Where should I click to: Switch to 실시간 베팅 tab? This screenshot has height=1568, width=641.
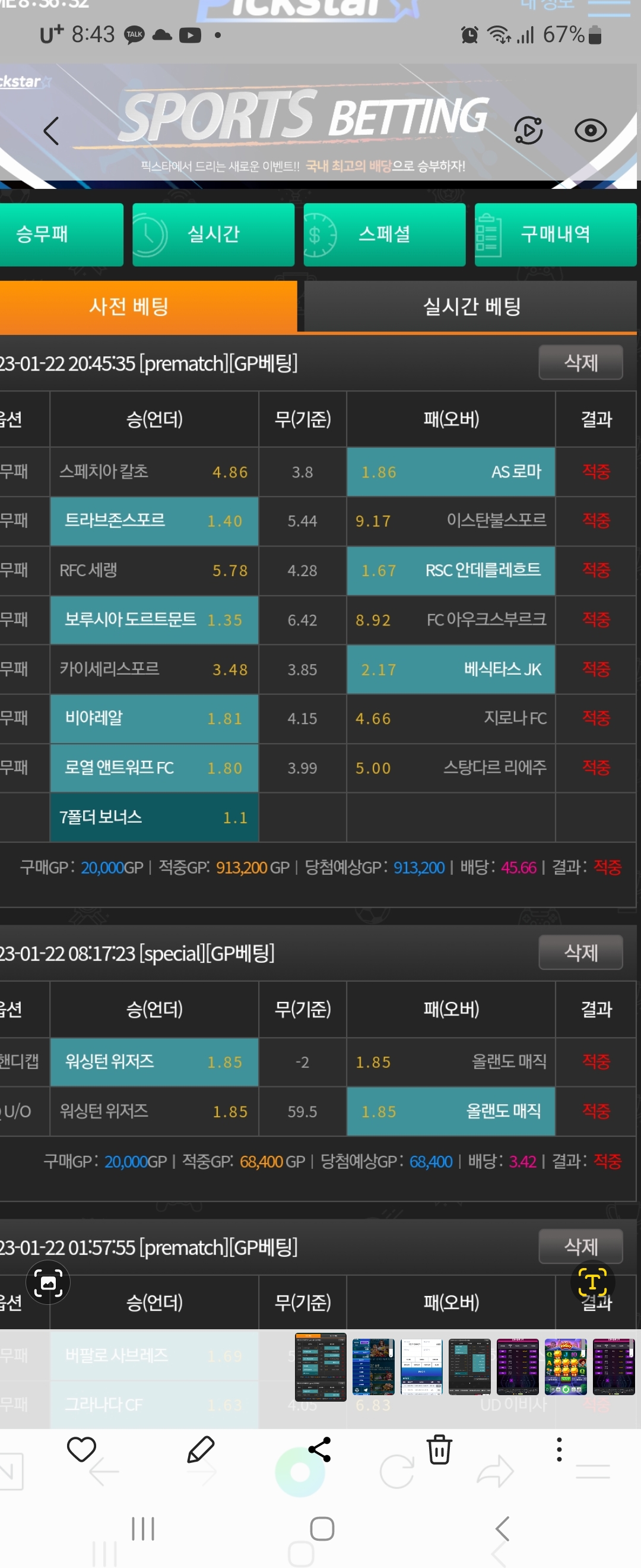coord(471,306)
